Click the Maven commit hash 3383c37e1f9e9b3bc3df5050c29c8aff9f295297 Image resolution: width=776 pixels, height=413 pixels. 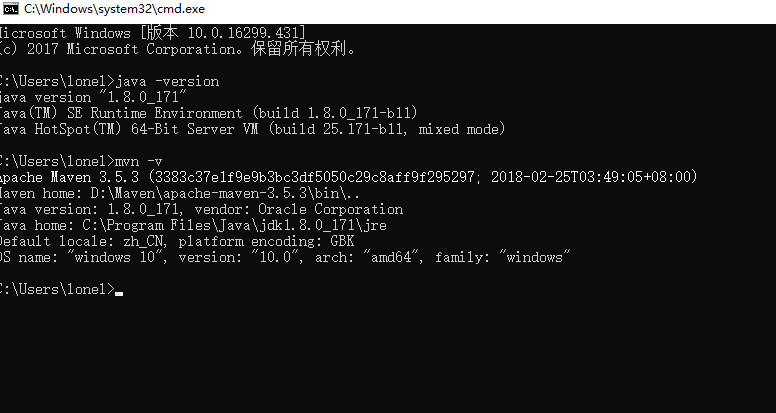(x=315, y=177)
